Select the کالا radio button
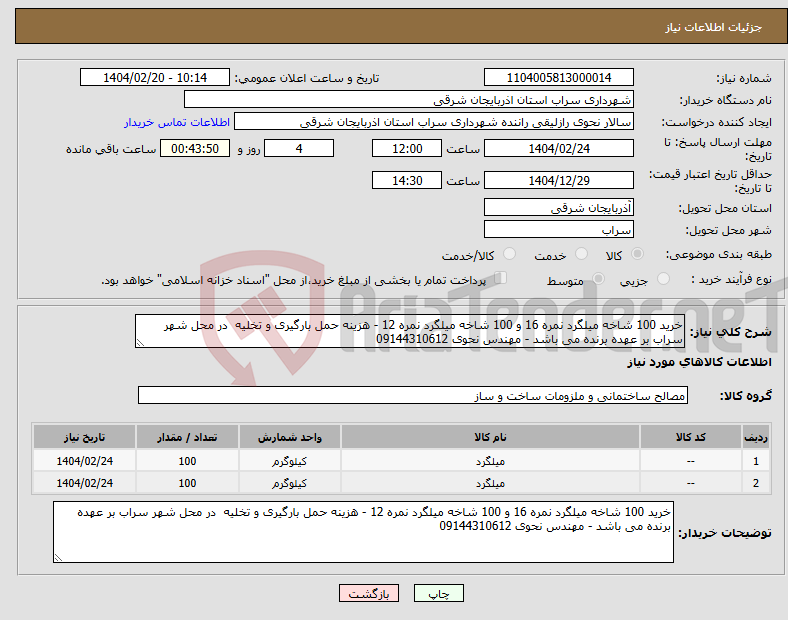Screen dimensions: 788x620 pyautogui.click(x=637, y=254)
